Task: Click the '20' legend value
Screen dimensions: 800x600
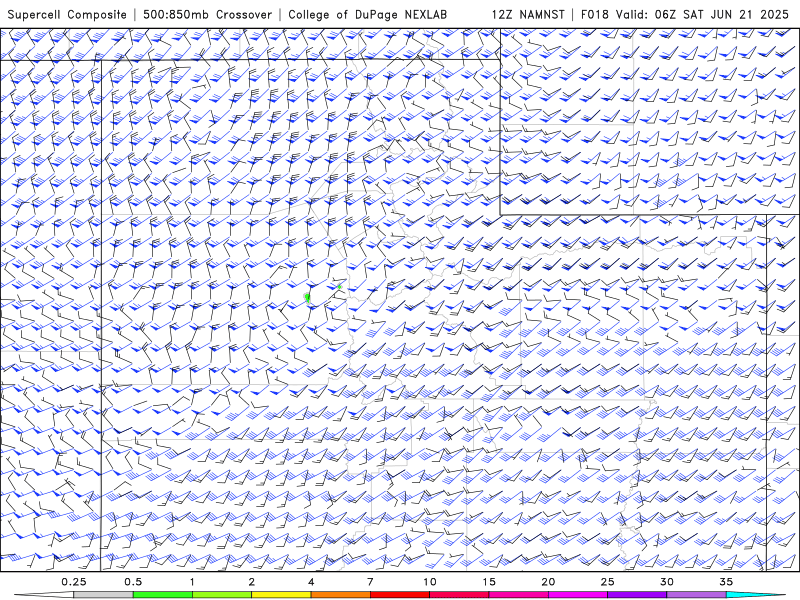Action: [x=548, y=582]
